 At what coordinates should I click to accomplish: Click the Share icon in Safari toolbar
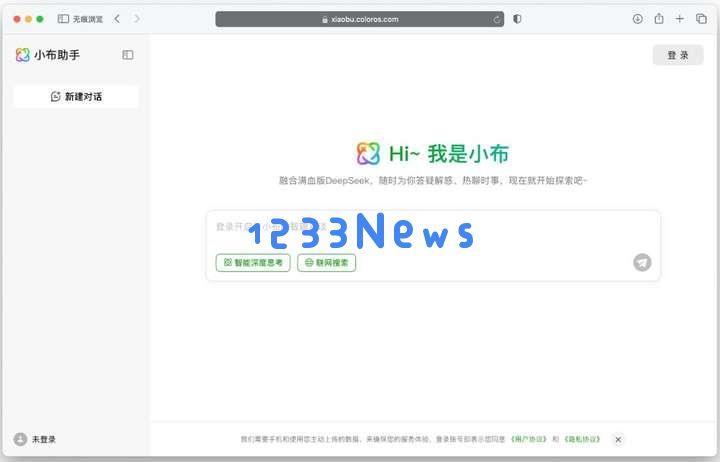tap(659, 18)
